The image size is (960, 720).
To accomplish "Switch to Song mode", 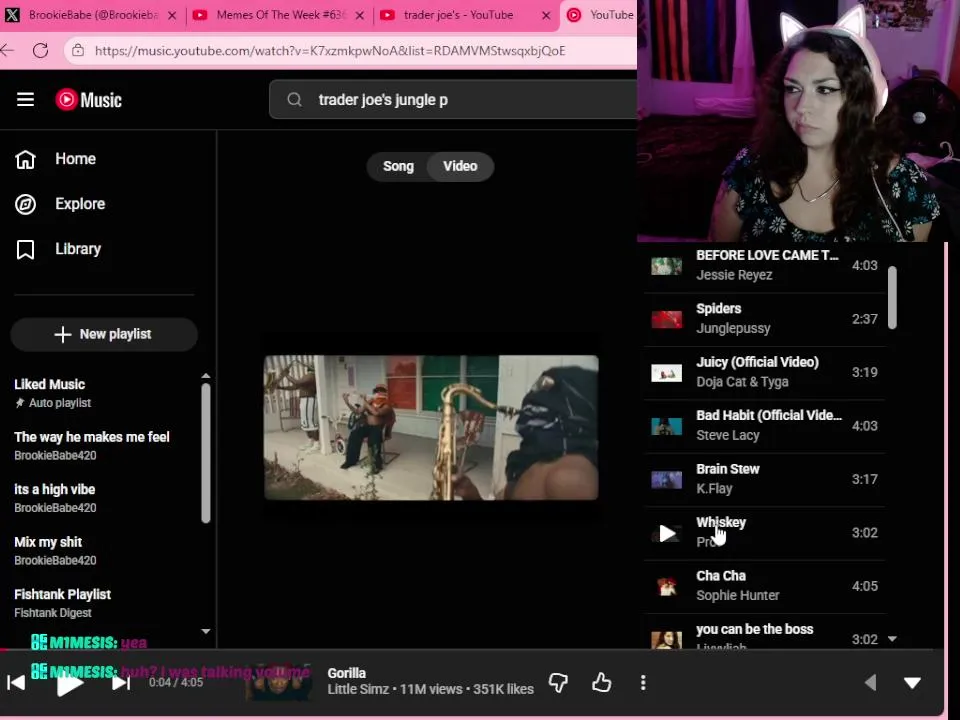I will [398, 167].
